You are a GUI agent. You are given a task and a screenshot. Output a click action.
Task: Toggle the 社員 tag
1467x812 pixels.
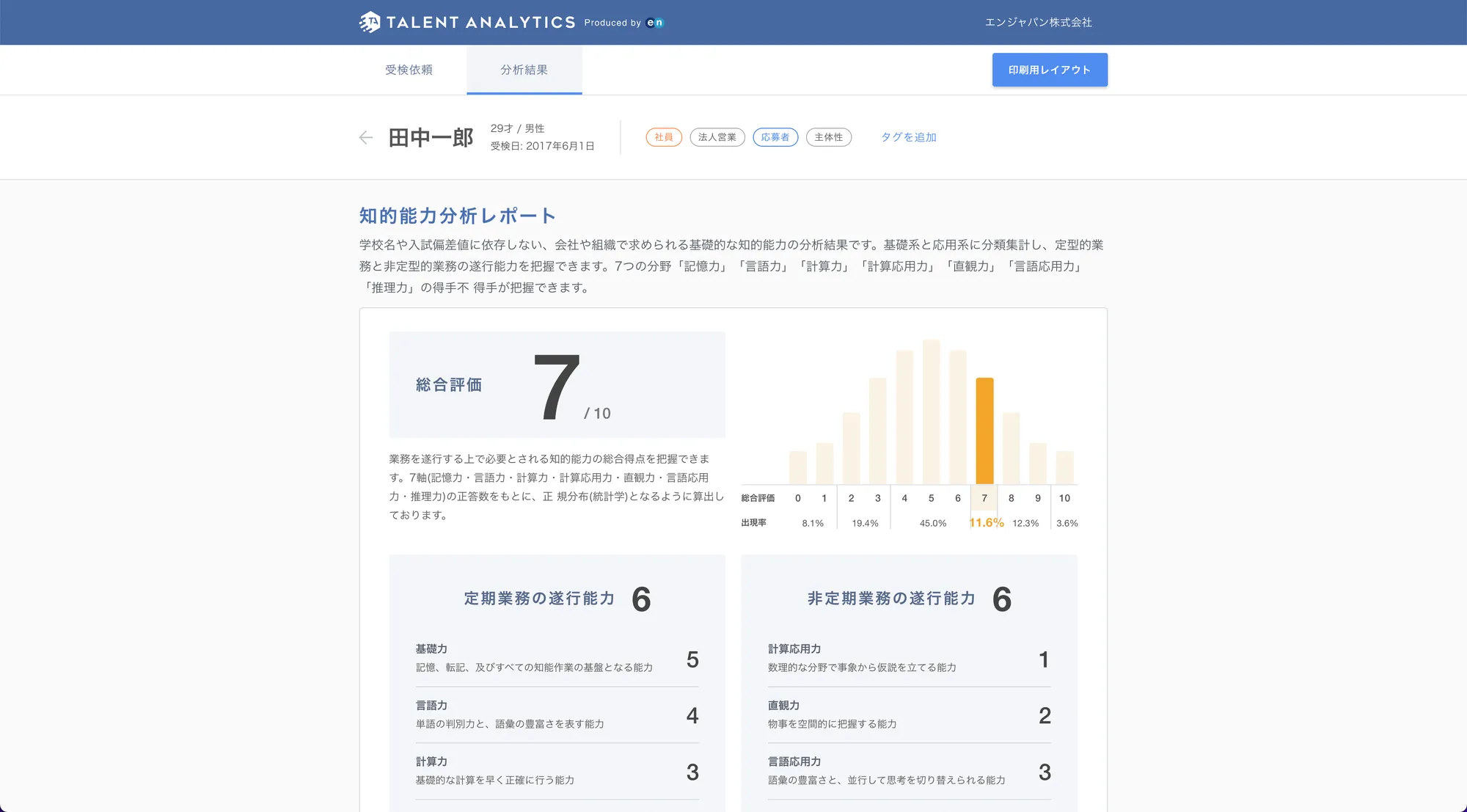click(x=664, y=137)
